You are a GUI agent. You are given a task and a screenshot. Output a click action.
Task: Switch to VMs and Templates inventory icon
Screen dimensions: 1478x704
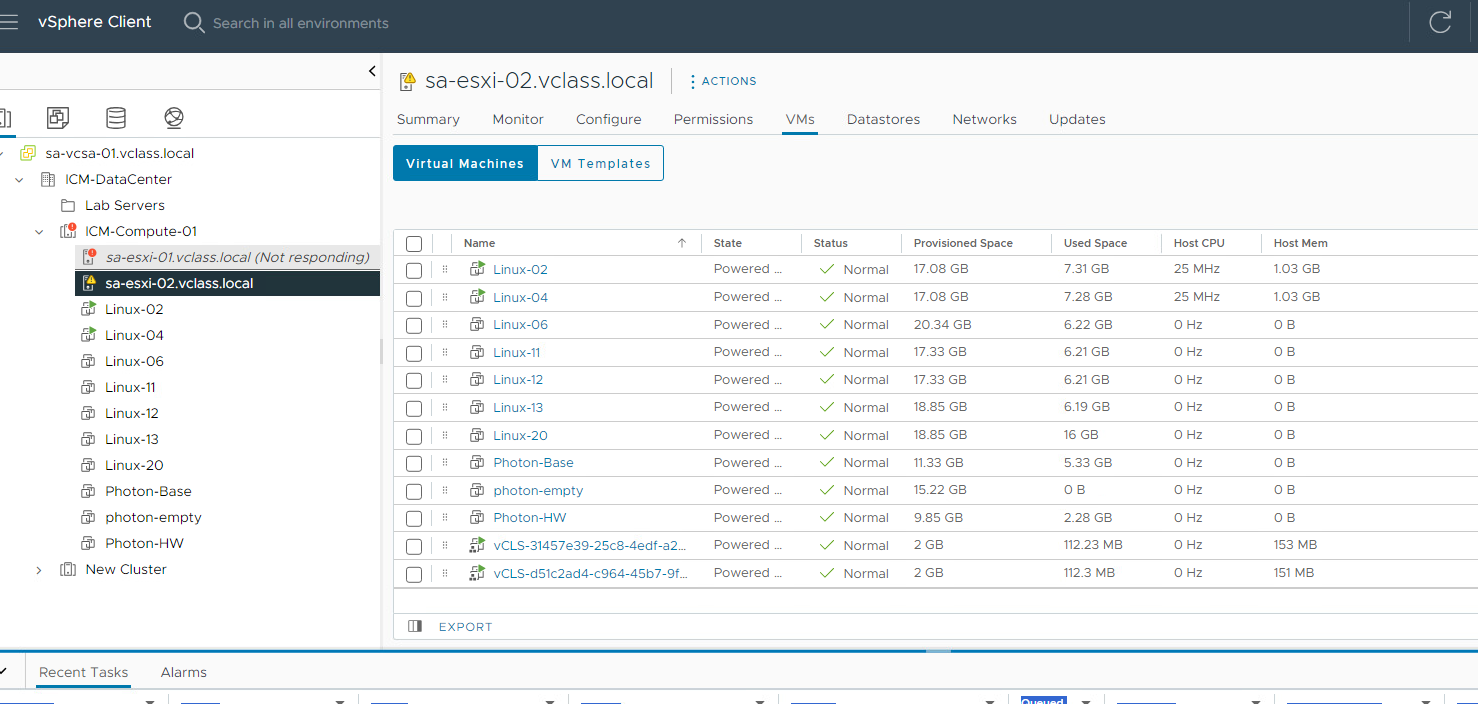pos(58,118)
